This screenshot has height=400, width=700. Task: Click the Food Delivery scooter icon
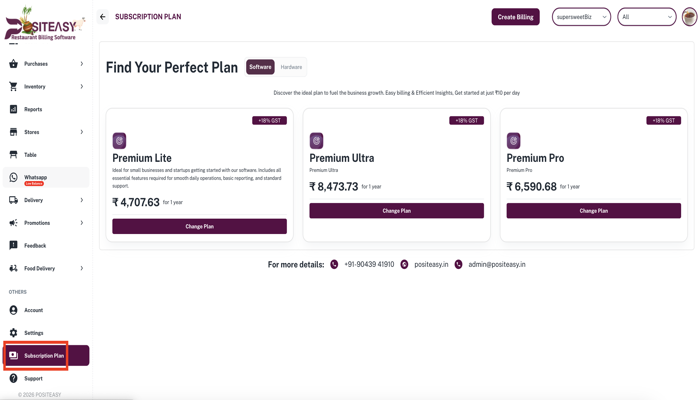click(x=14, y=268)
